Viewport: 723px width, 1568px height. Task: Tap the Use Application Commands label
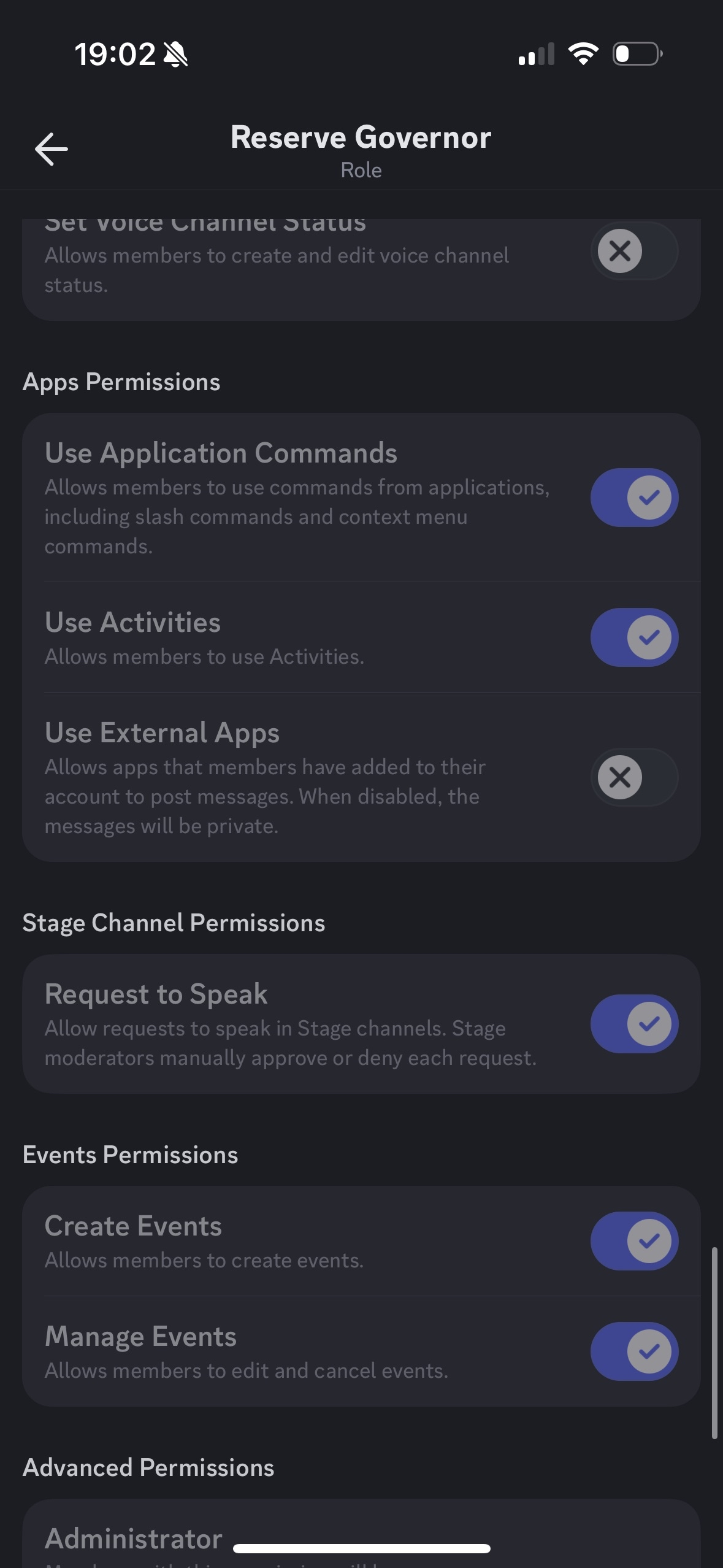(221, 453)
